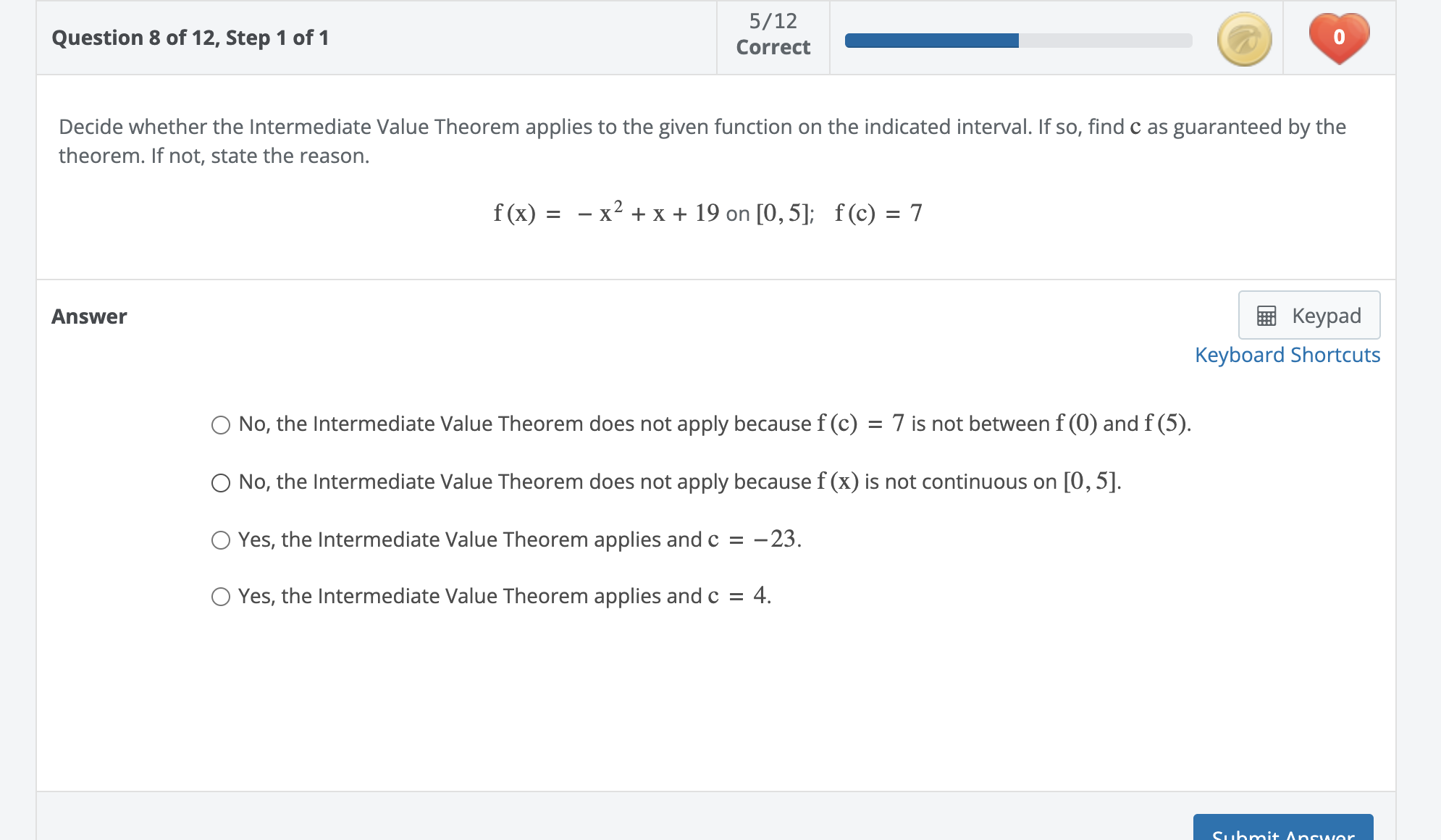Screen dimensions: 1441x840
Task: Select the coin icon near the progress bar
Action: [1244, 38]
